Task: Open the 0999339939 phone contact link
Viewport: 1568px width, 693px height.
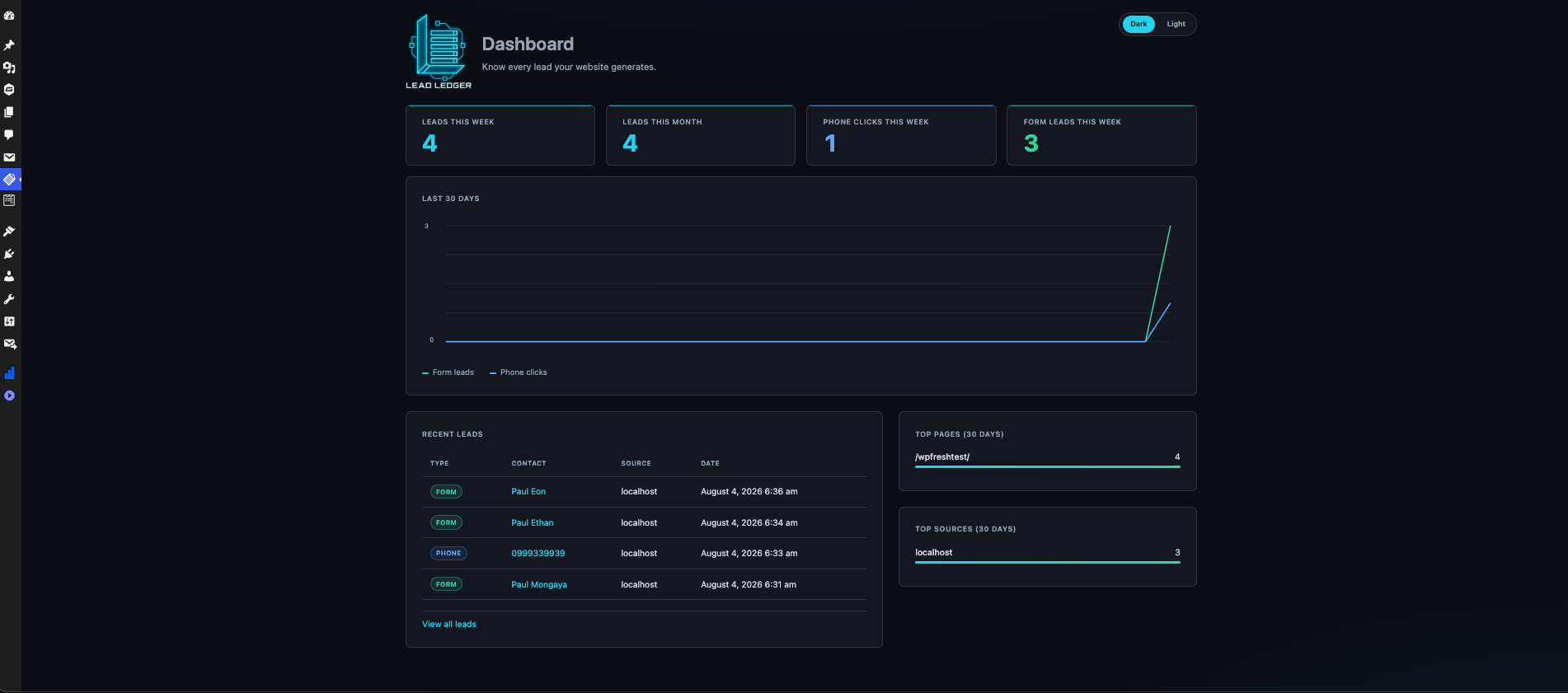Action: pos(538,554)
